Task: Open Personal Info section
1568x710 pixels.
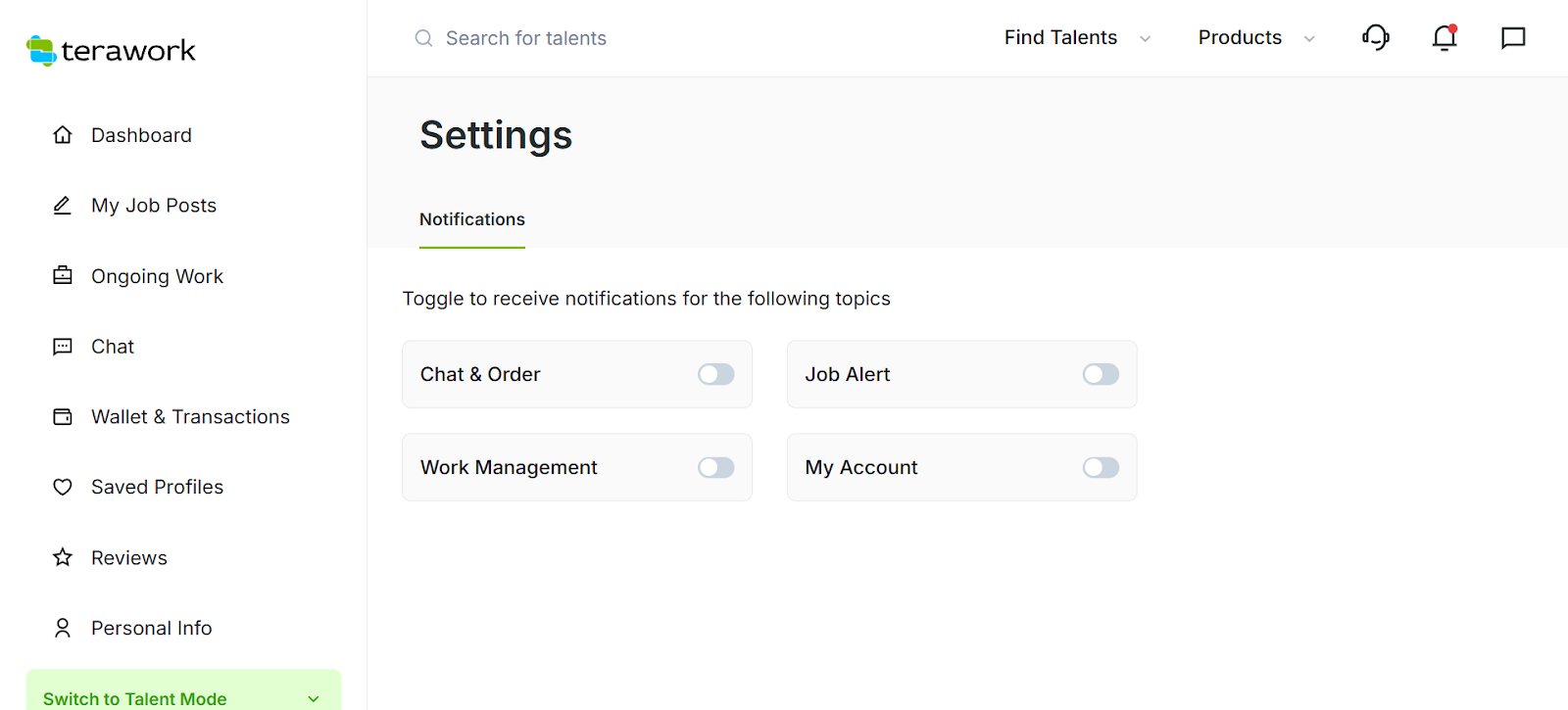Action: point(151,628)
